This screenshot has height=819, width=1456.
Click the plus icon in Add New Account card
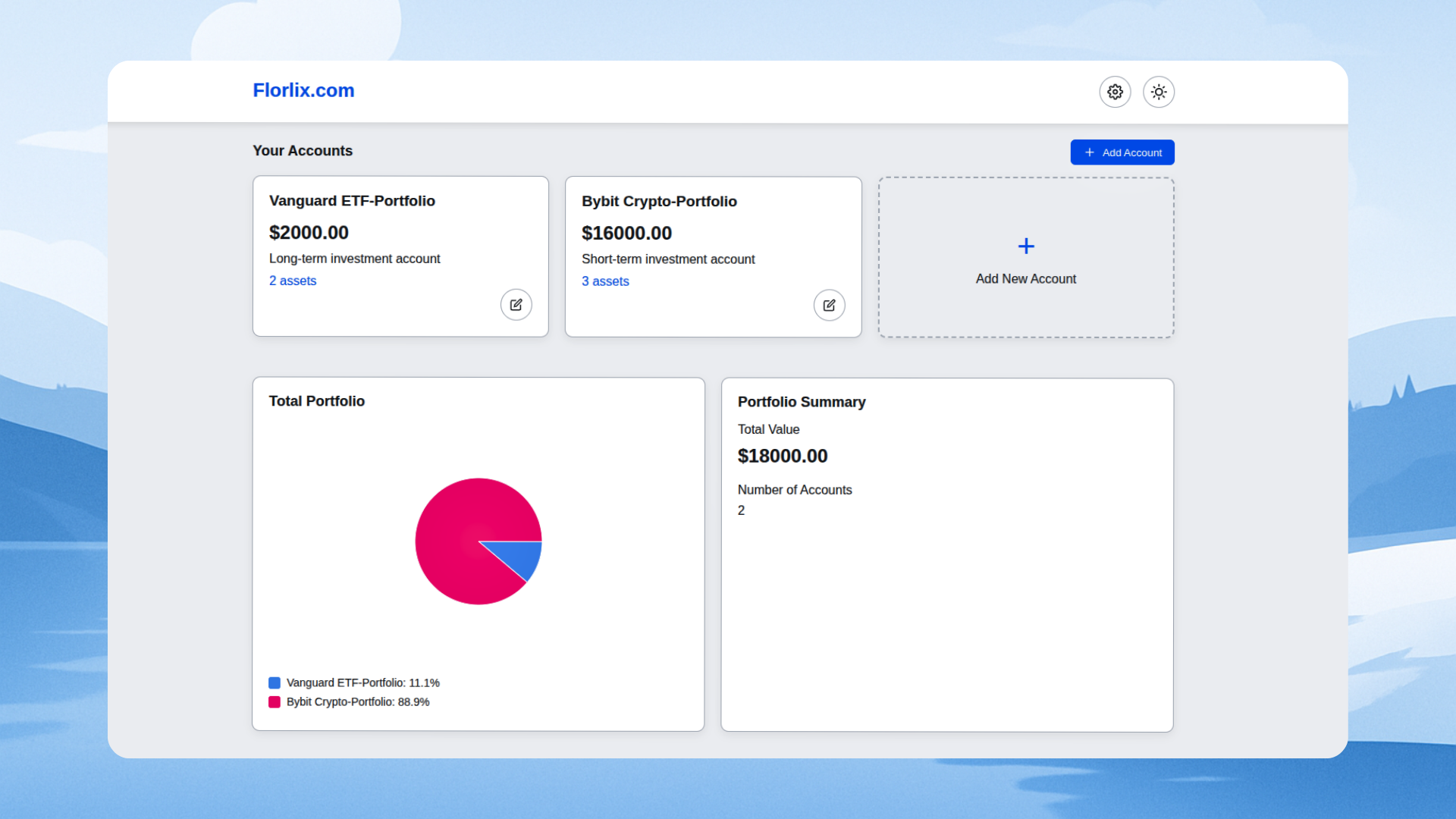click(x=1026, y=246)
